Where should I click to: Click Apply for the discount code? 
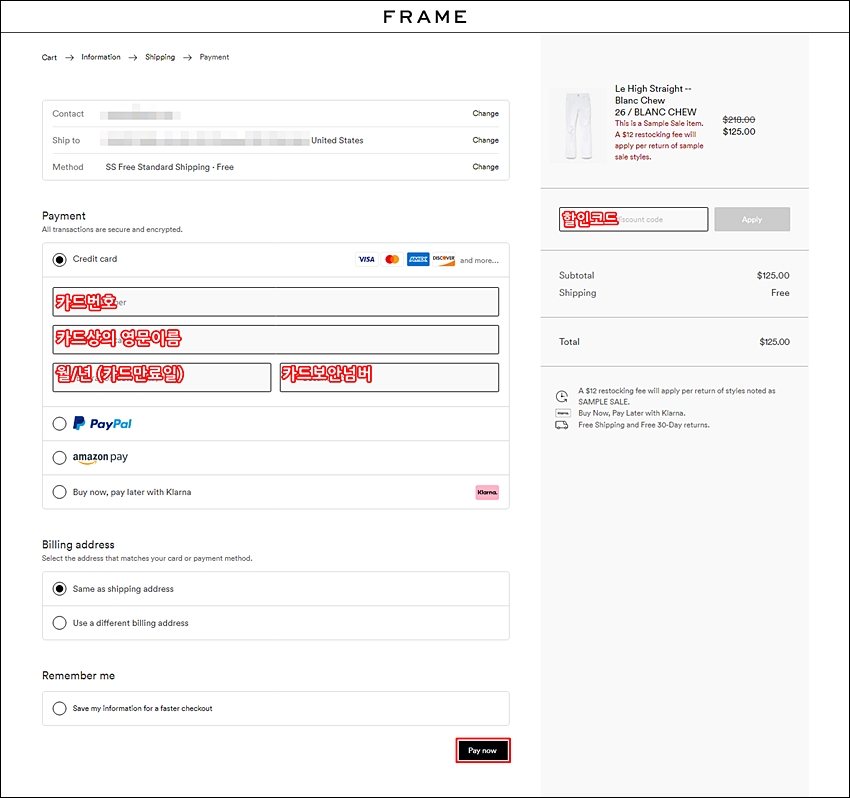point(752,220)
